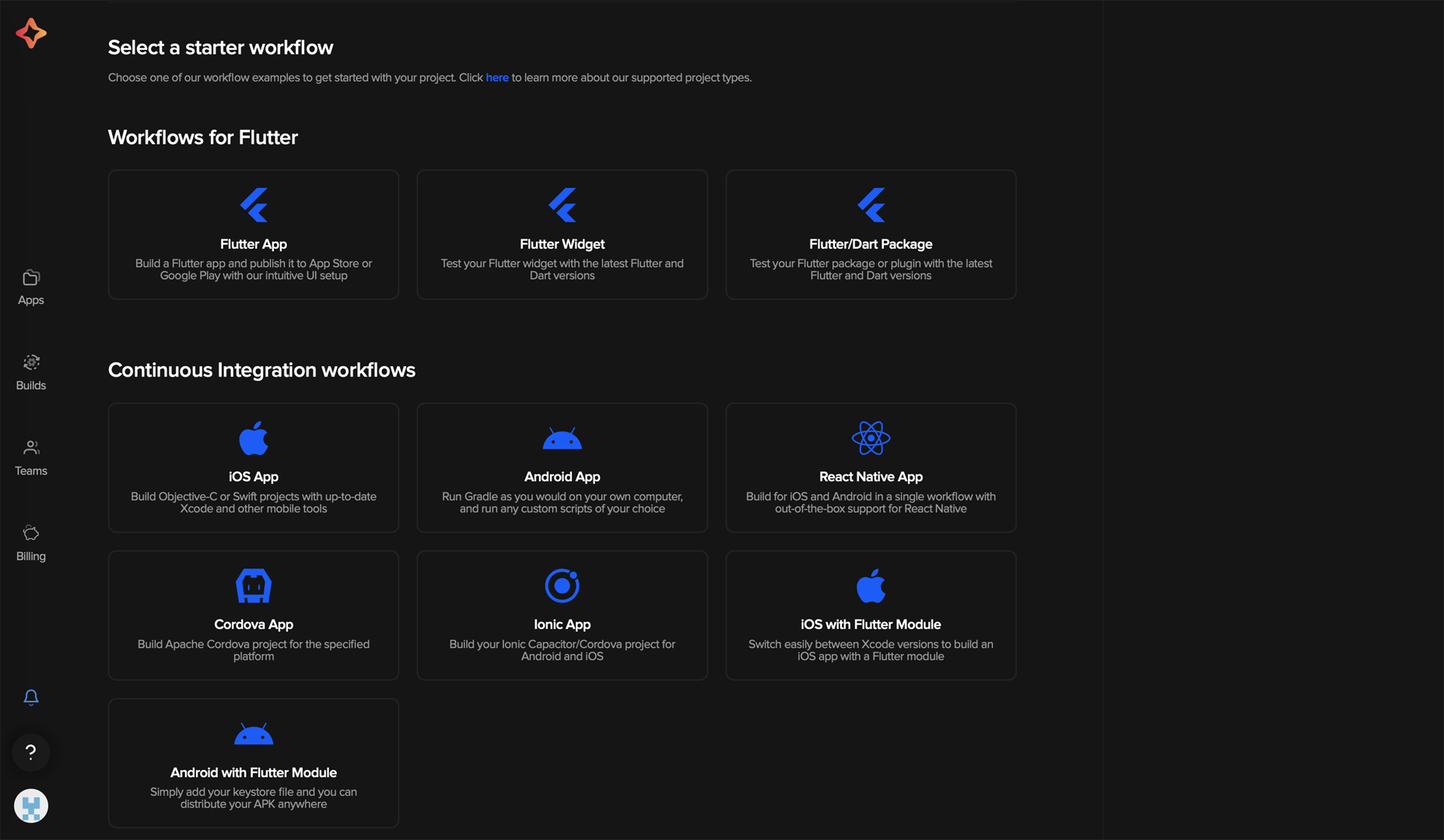Screen dimensions: 1444x840
Task: Click 'Workflows for Flutter' heading
Action: [203, 138]
